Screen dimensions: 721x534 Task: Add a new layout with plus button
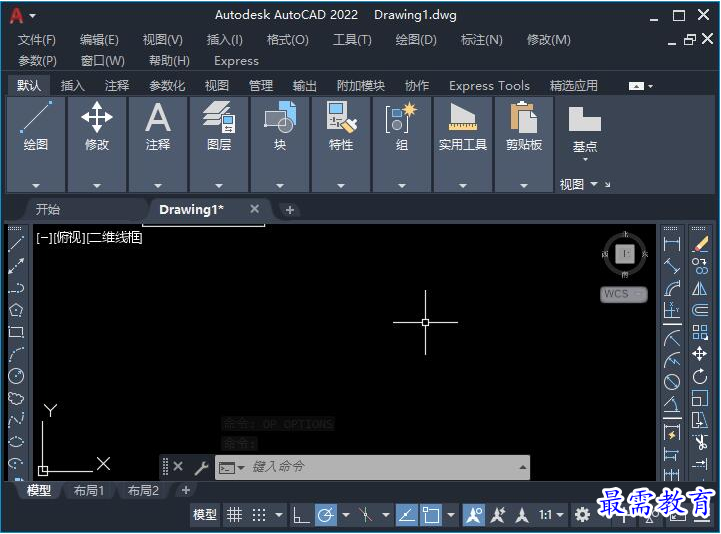186,490
